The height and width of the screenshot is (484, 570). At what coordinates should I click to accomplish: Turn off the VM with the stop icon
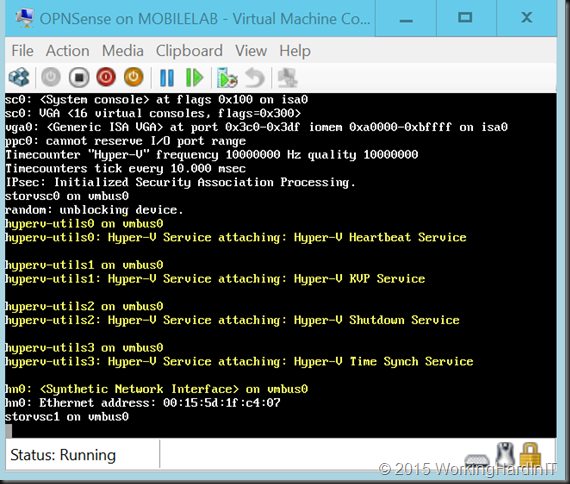coord(79,77)
